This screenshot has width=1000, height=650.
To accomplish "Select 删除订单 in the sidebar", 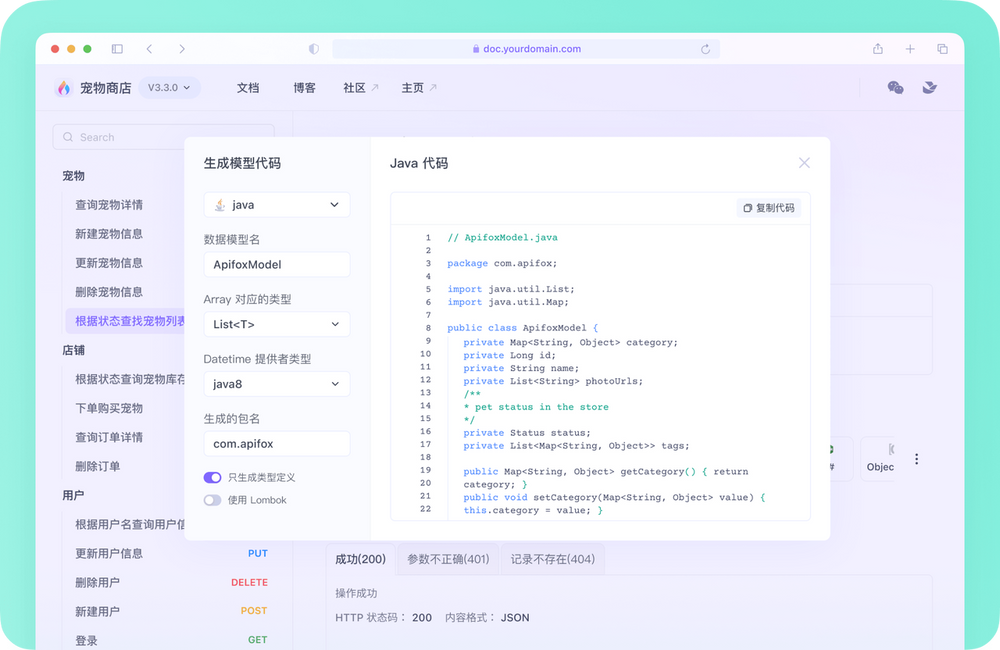I will [x=98, y=466].
